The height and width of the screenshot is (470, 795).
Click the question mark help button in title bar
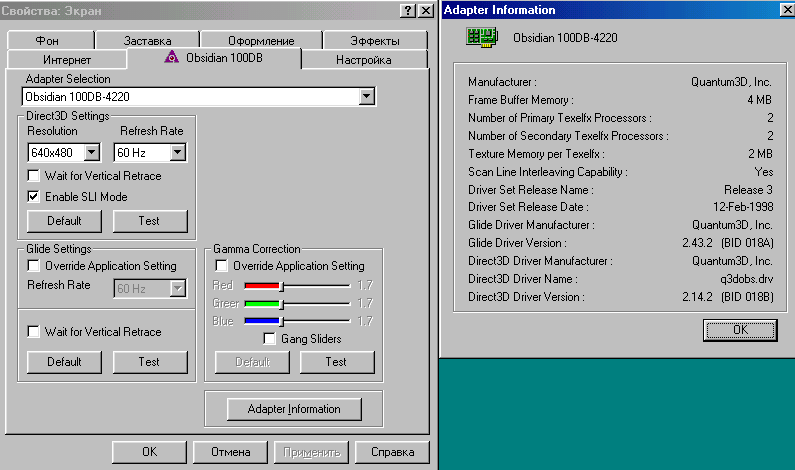point(408,11)
